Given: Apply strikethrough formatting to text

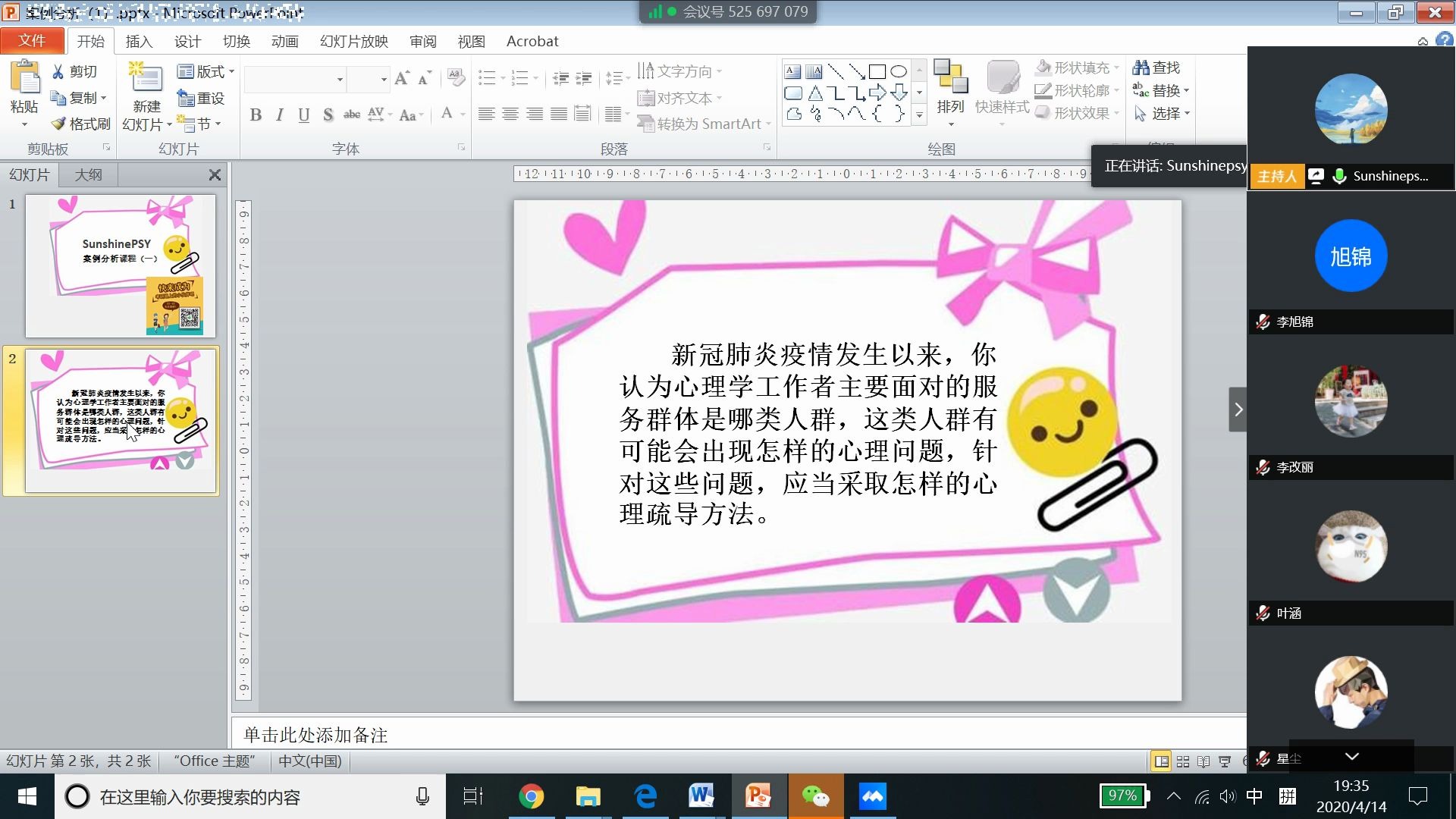Looking at the screenshot, I should [x=352, y=115].
